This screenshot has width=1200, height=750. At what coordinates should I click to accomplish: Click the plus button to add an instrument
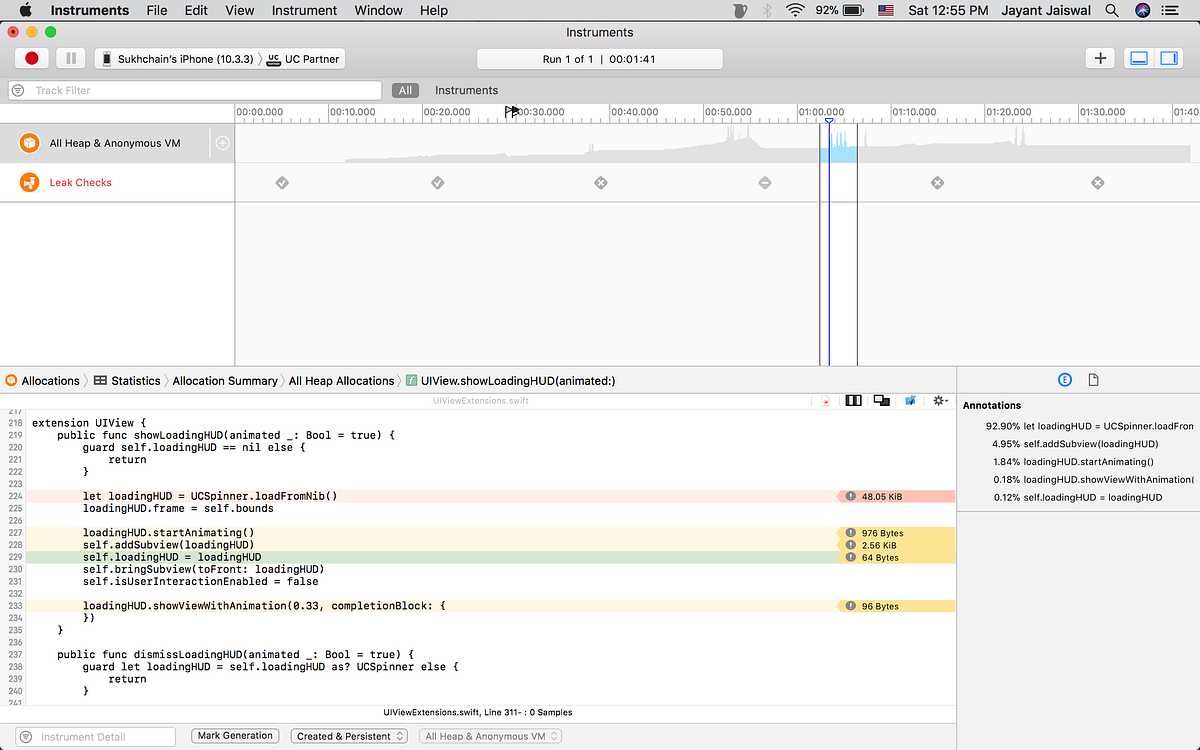click(x=1100, y=58)
